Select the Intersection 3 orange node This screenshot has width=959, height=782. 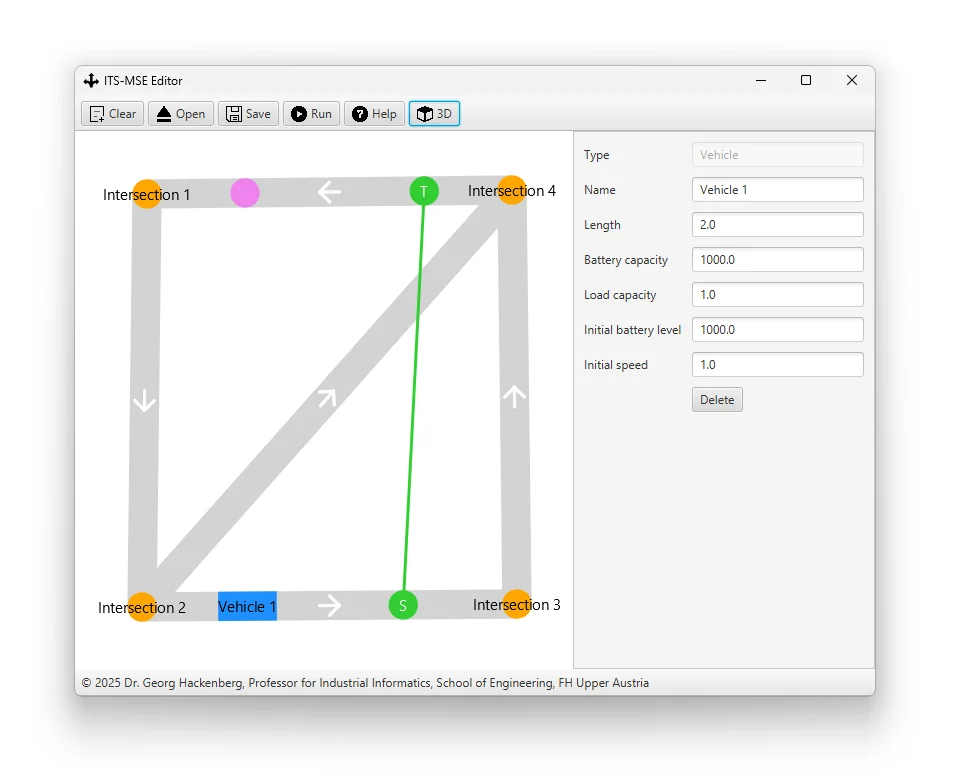click(x=517, y=604)
